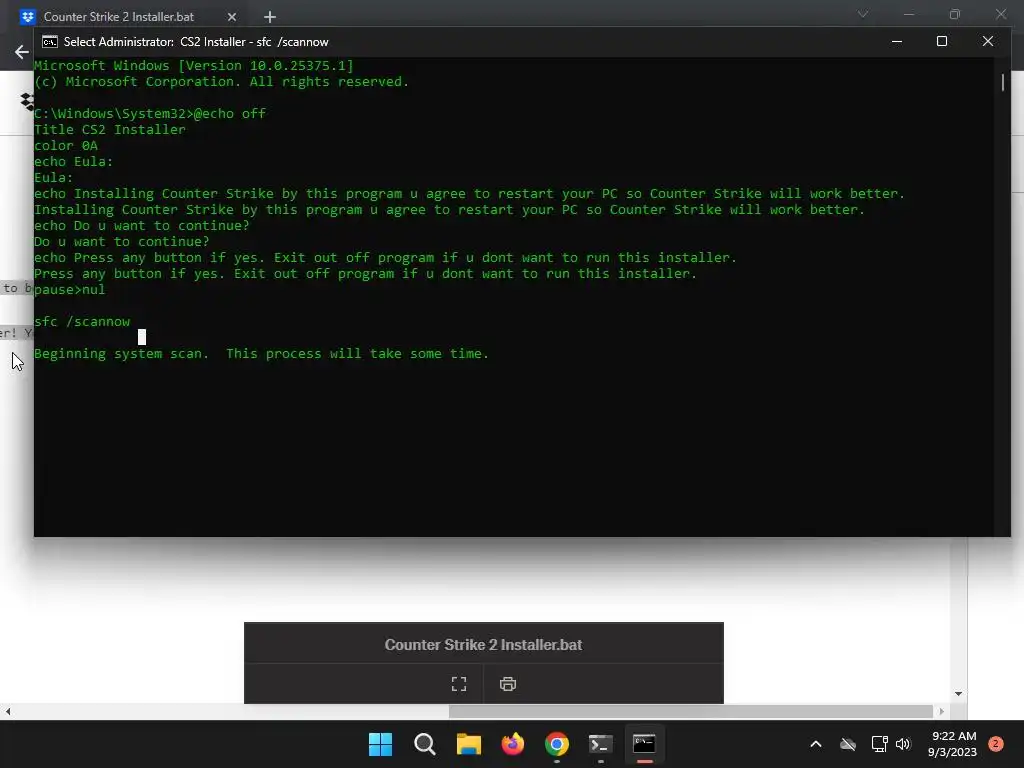Open a new browser tab
Viewport: 1024px width, 768px height.
[270, 17]
